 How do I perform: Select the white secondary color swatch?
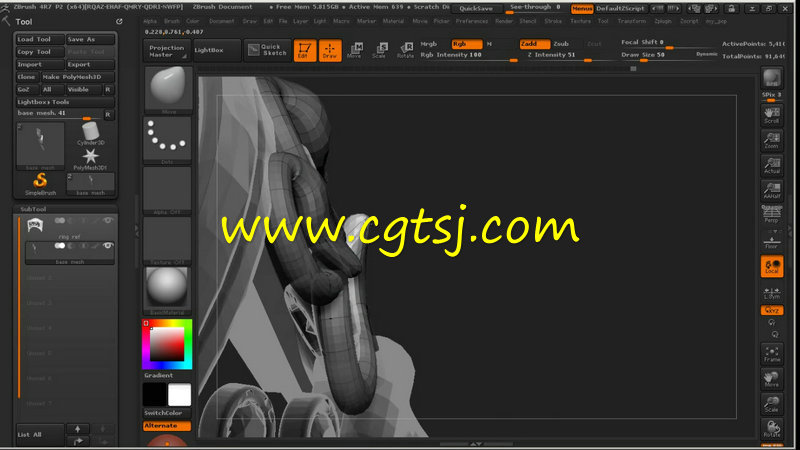point(180,394)
